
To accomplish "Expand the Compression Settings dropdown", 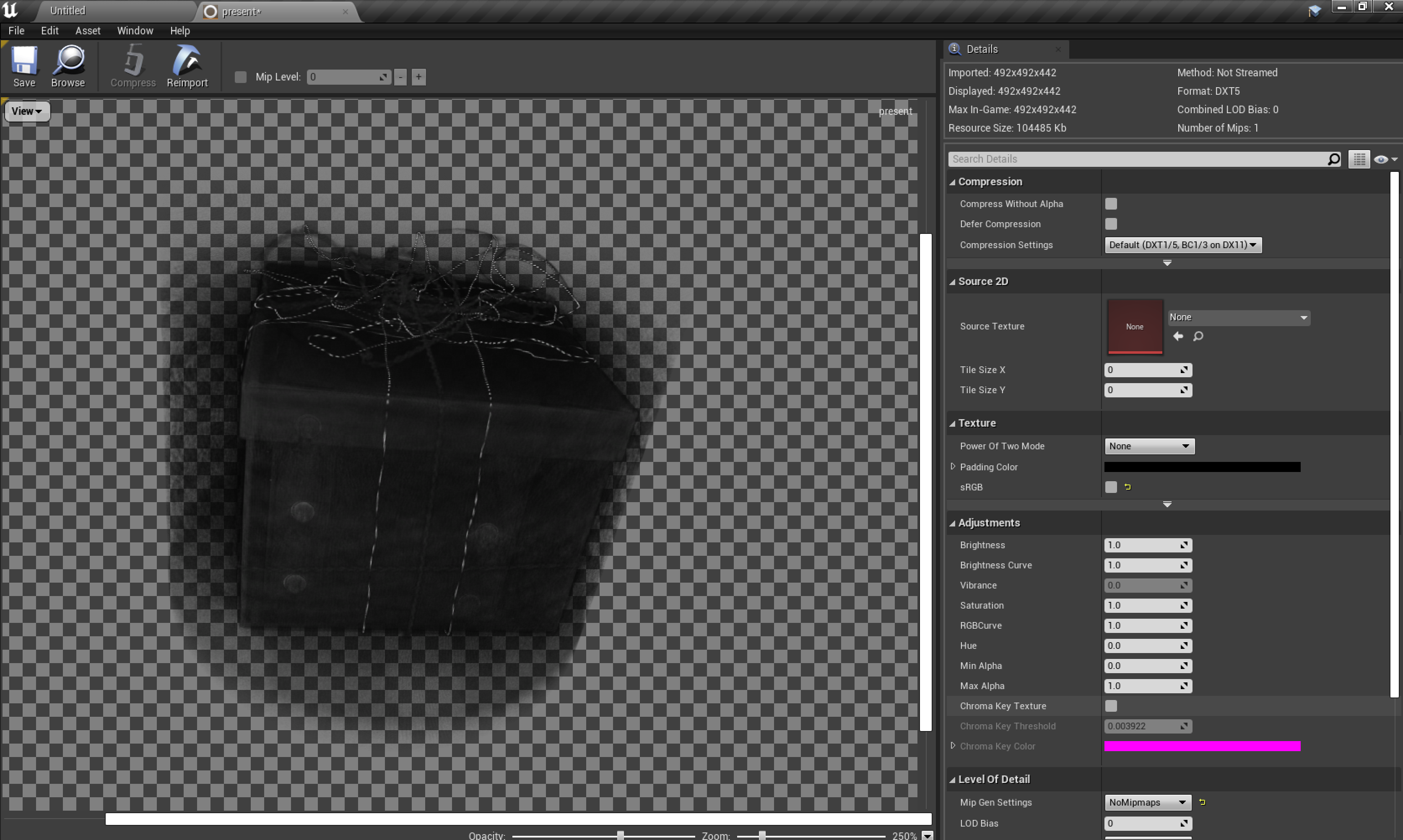I will click(x=1182, y=244).
